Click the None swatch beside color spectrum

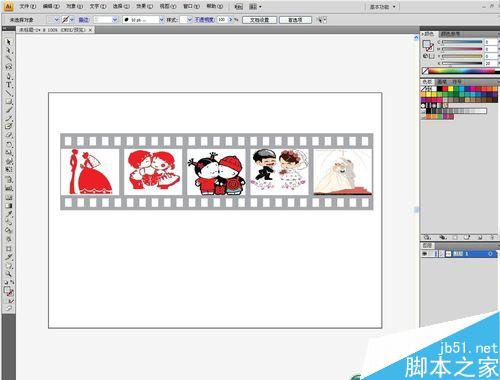(x=425, y=71)
